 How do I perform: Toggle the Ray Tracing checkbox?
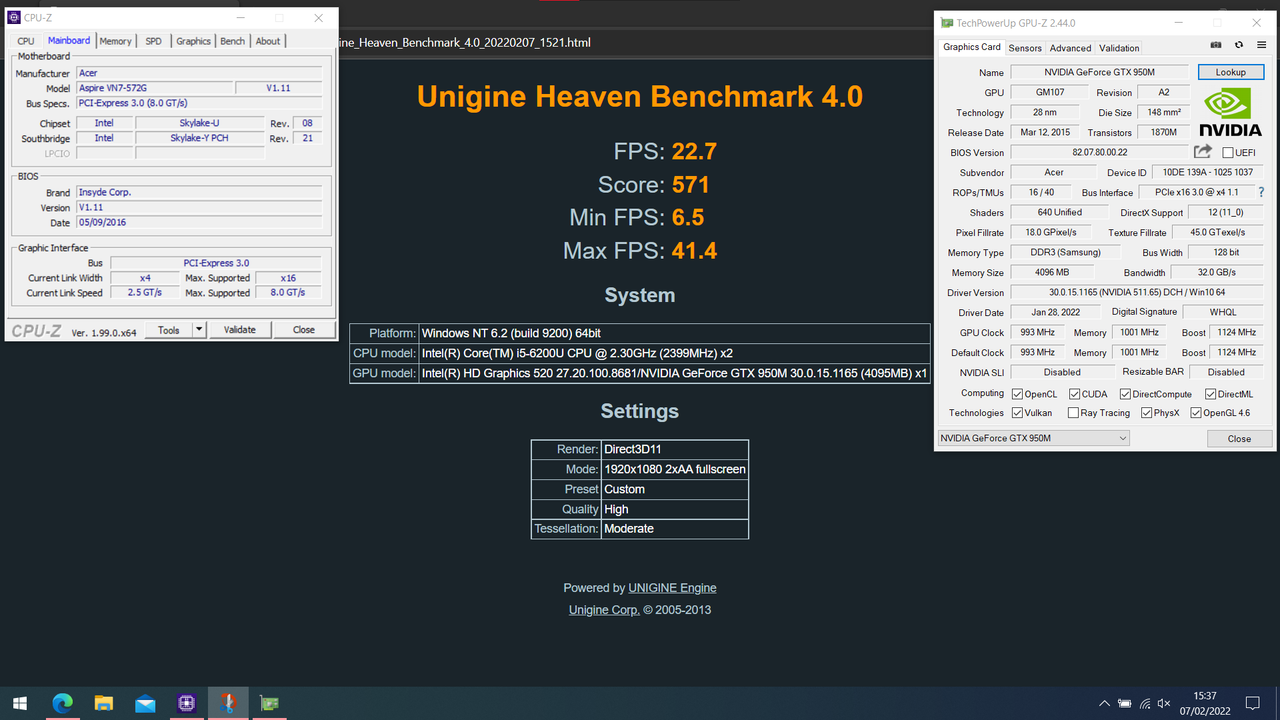[x=1073, y=413]
